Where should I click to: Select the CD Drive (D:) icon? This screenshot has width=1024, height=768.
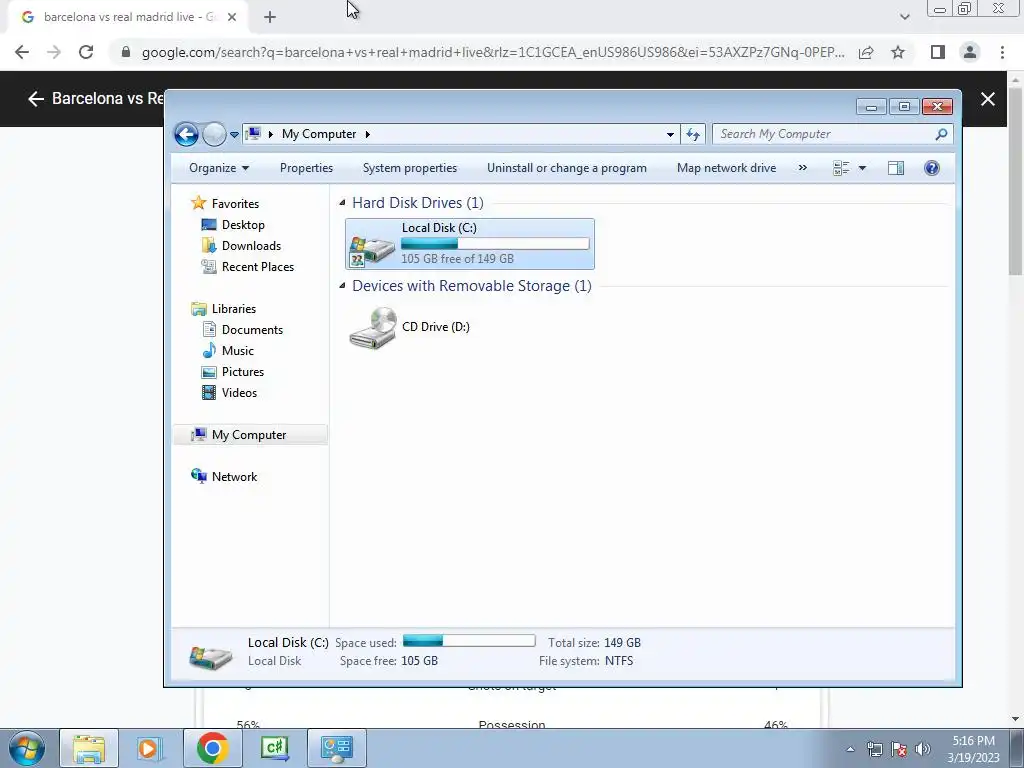pyautogui.click(x=373, y=328)
